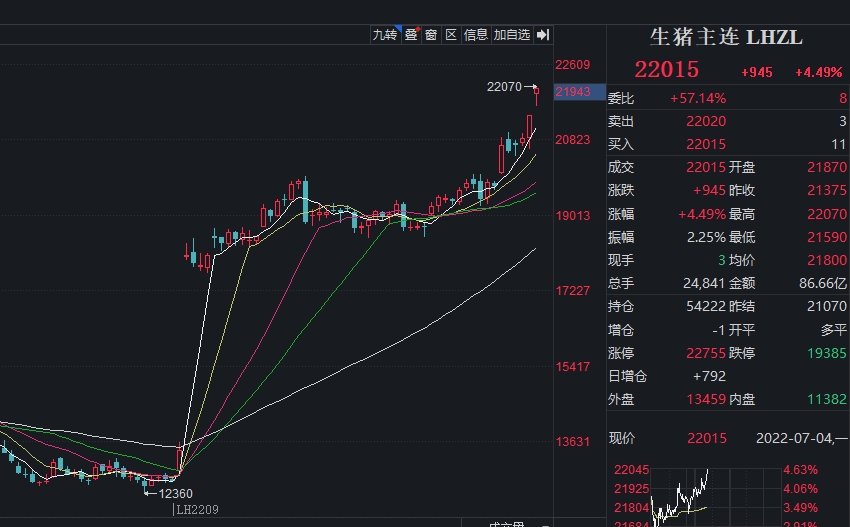Click the 12360 low price label

coord(176,492)
